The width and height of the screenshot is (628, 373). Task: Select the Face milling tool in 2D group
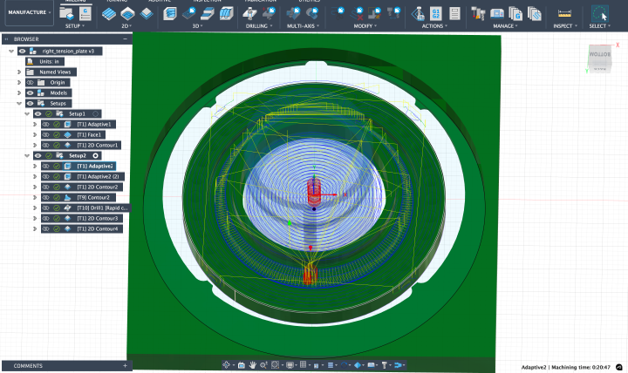pyautogui.click(x=147, y=14)
